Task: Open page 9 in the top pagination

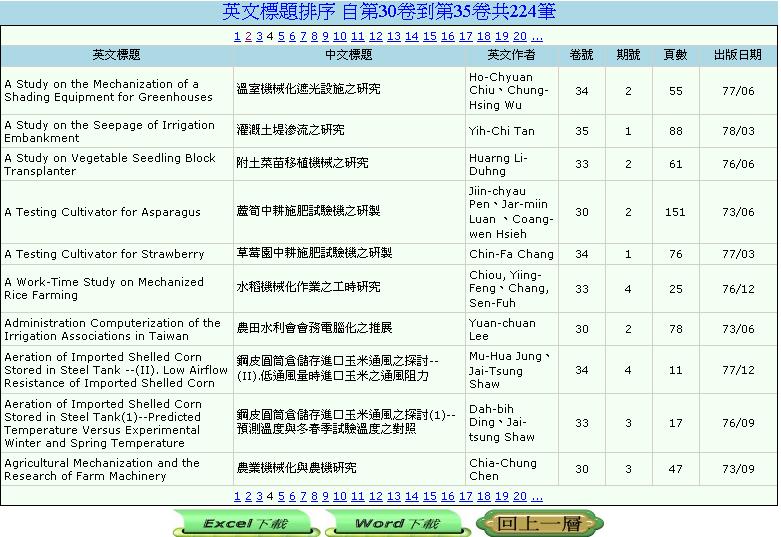Action: tap(325, 36)
